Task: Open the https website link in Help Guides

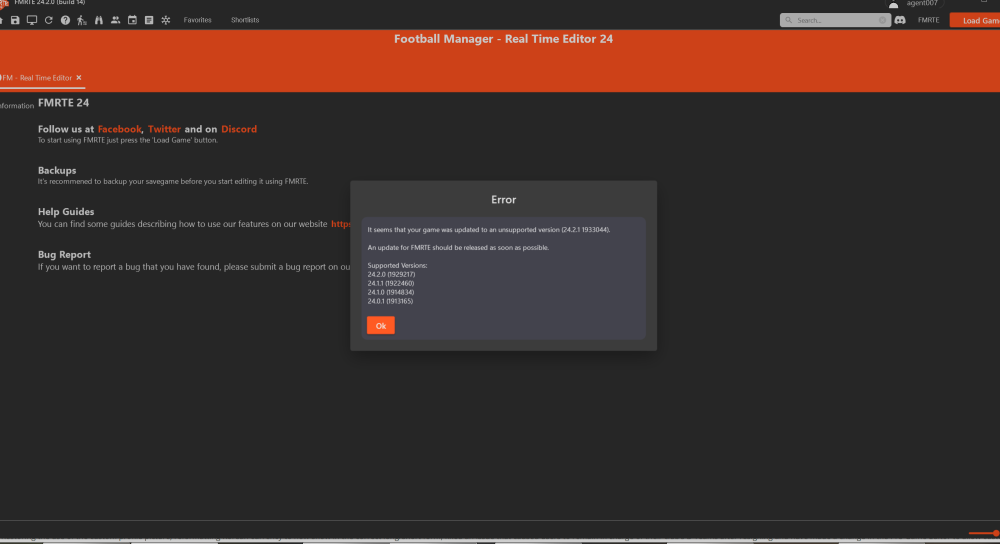Action: click(341, 224)
